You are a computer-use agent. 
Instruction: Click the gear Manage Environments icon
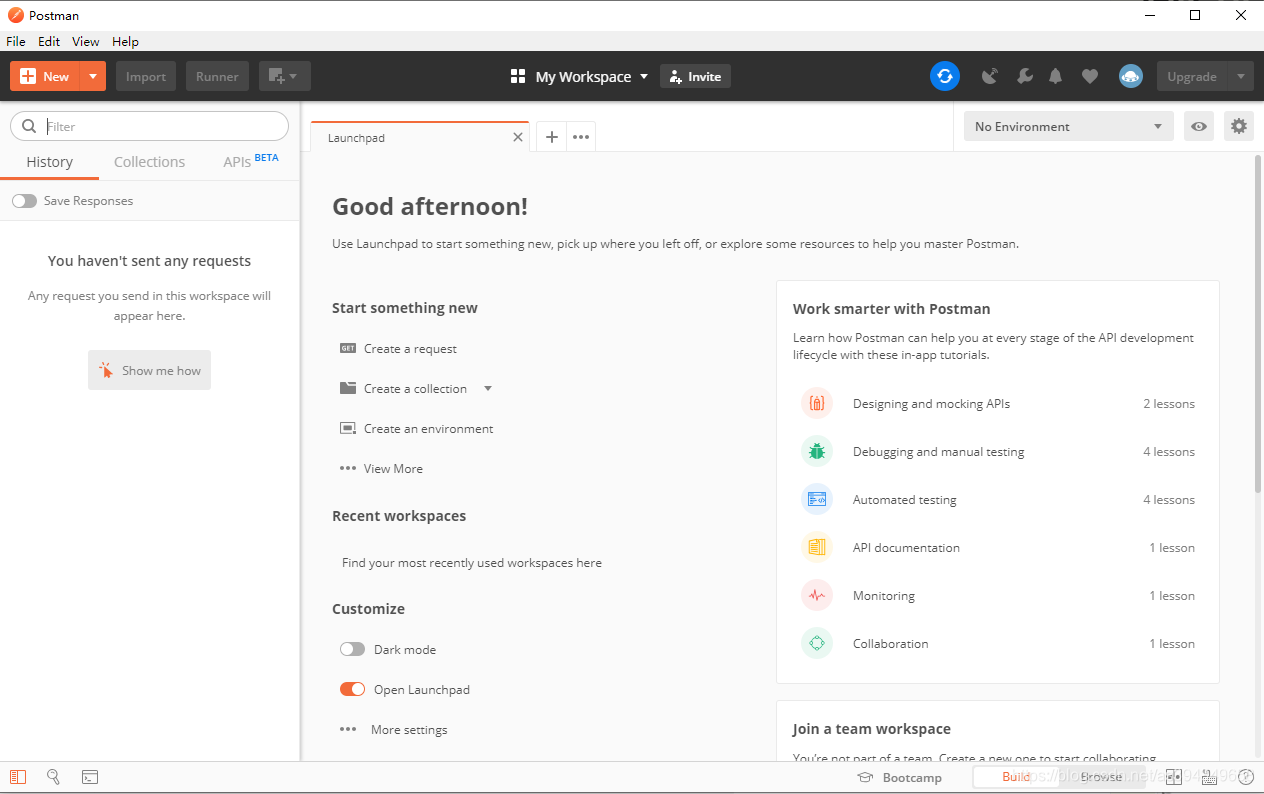pyautogui.click(x=1239, y=126)
